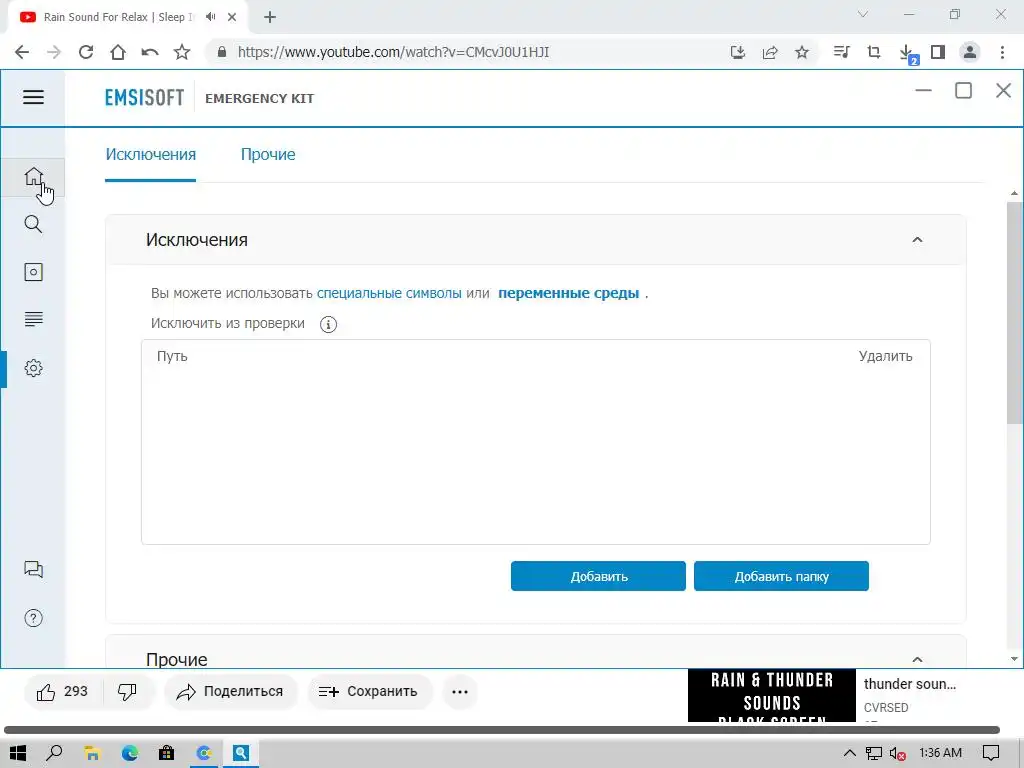Screen dimensions: 1024x768
Task: Go to the Emsisoft home overview icon
Action: click(x=33, y=176)
